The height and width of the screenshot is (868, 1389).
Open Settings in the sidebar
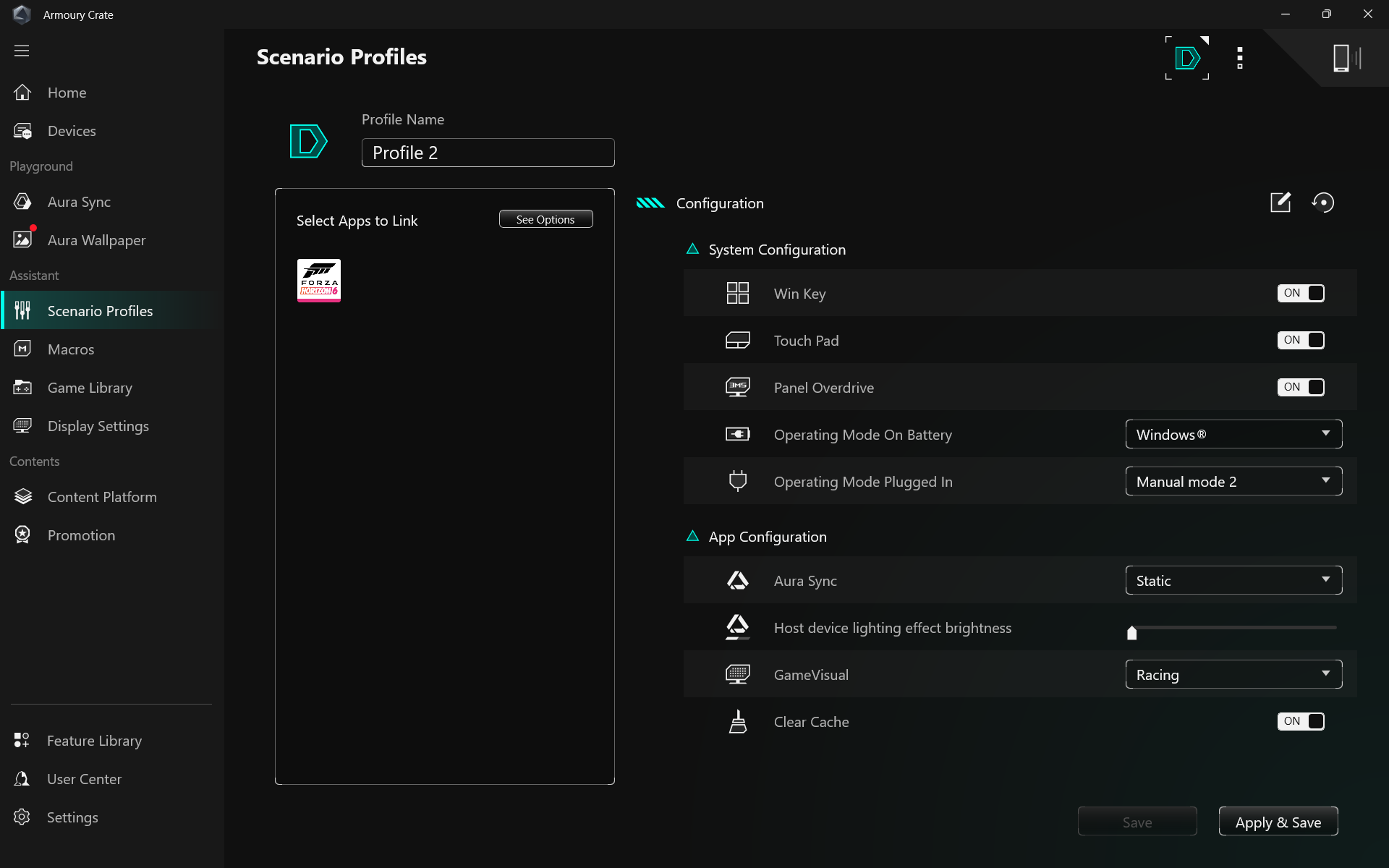point(111,817)
